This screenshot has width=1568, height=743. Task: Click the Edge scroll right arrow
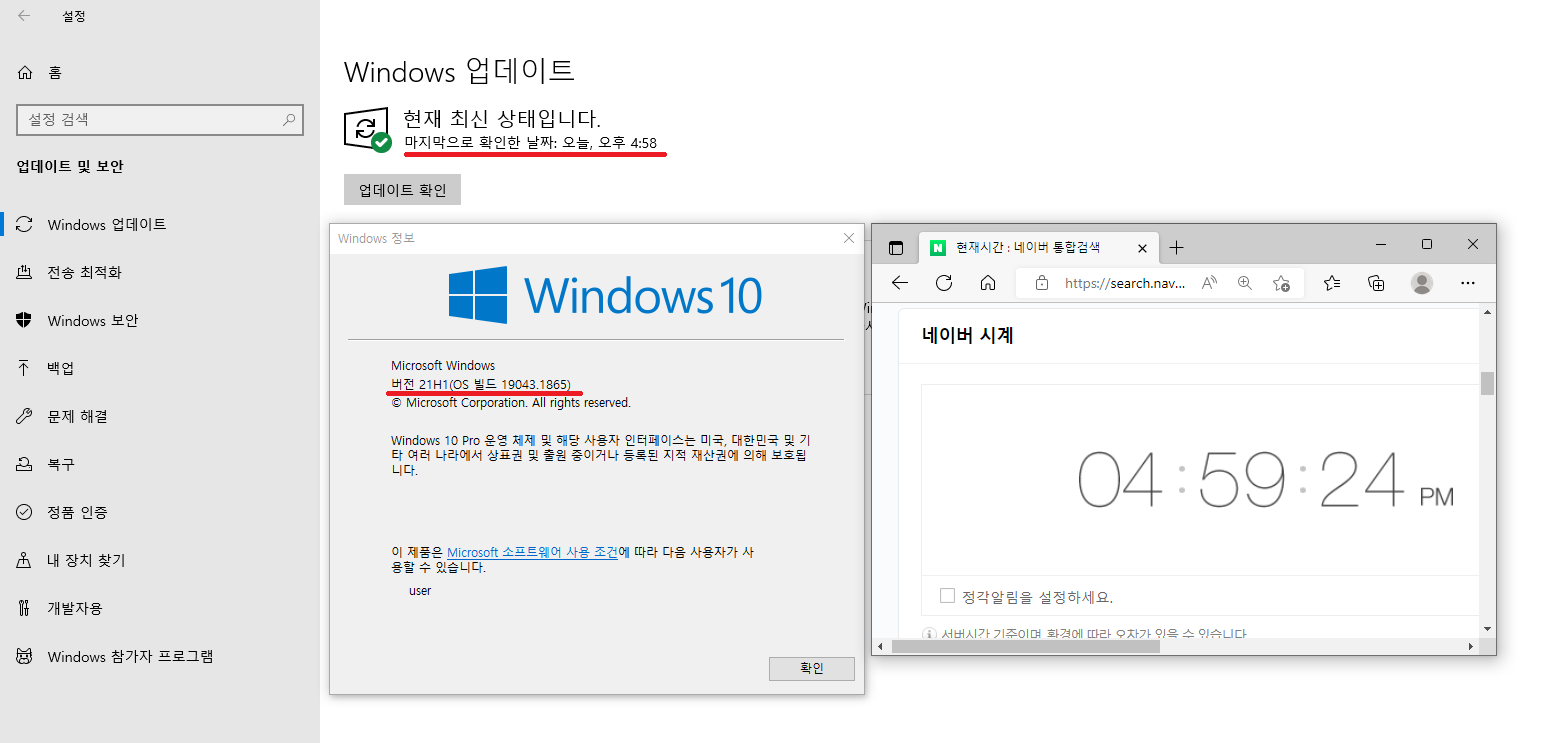(1471, 647)
